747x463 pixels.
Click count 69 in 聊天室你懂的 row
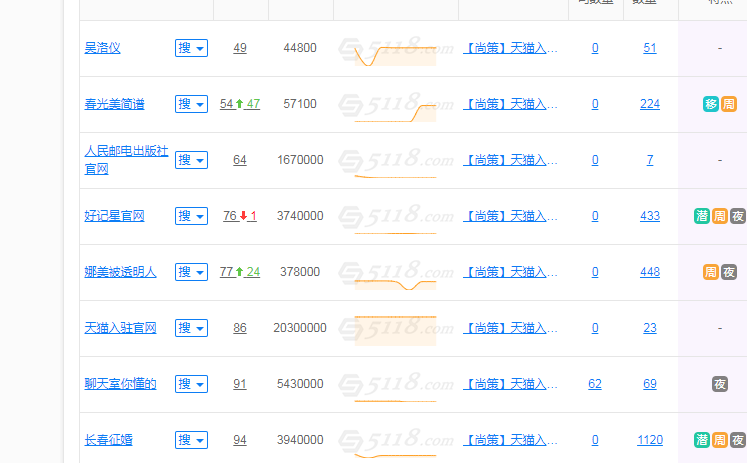650,384
